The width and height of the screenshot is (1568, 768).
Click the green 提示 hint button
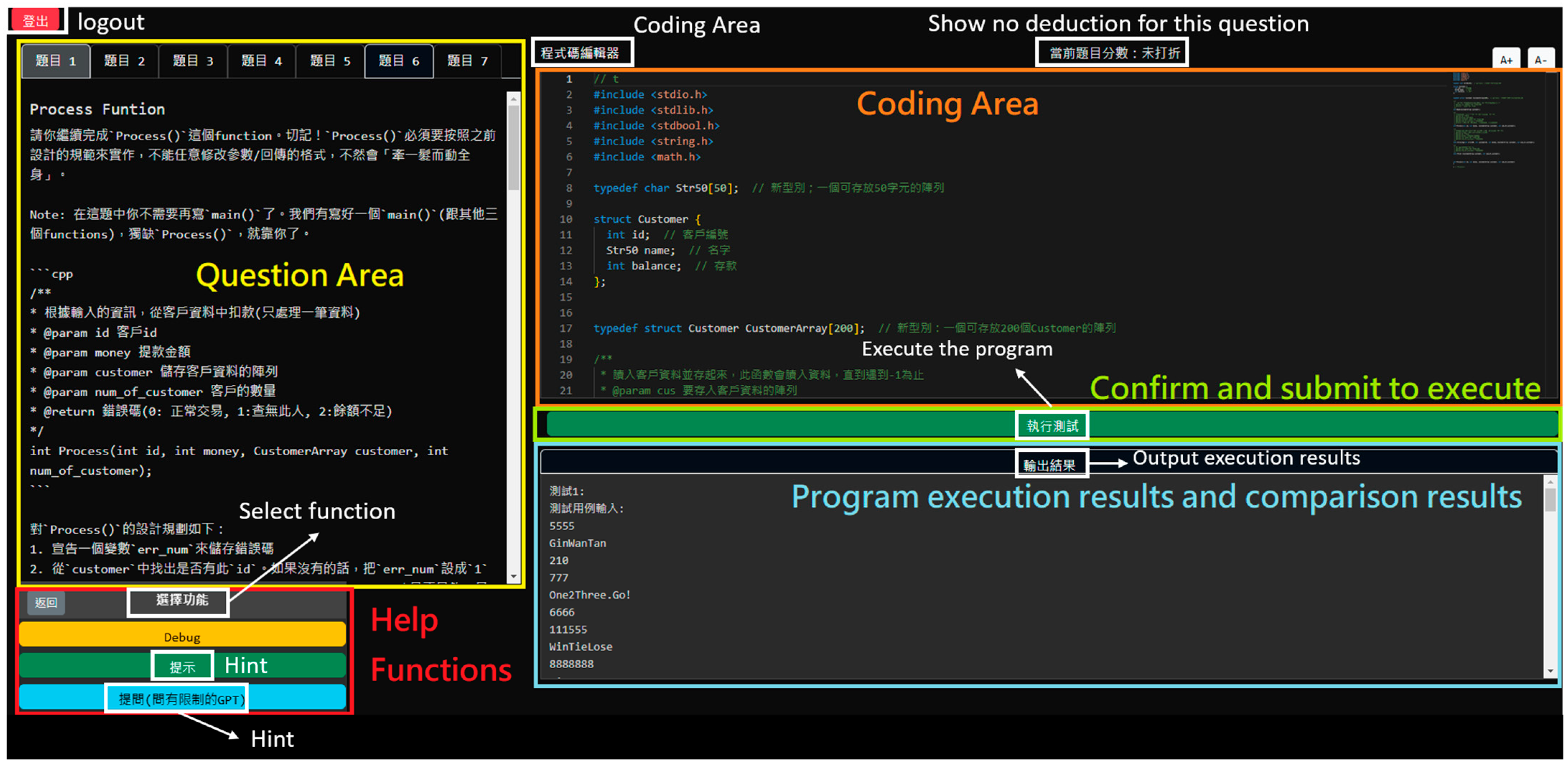183,666
